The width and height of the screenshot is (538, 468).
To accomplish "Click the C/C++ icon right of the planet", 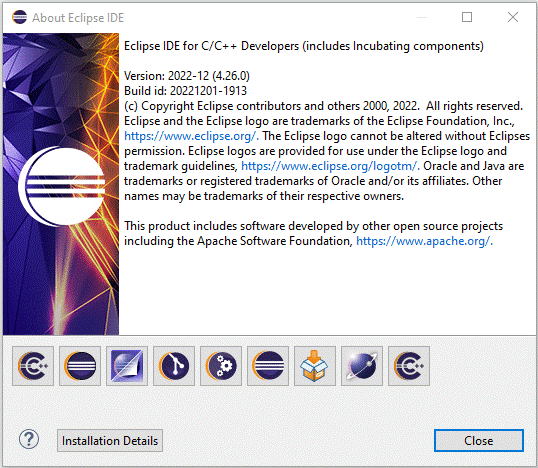I will [x=409, y=366].
